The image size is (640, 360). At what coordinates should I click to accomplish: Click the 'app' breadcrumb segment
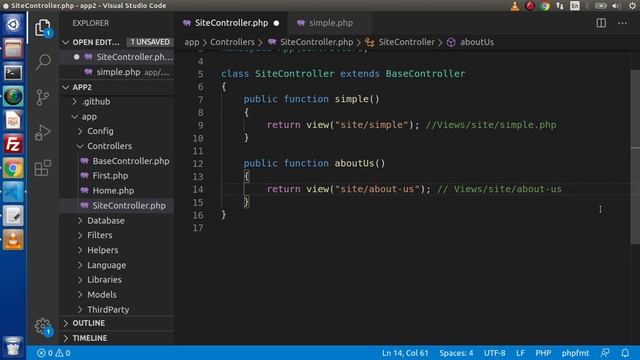coord(191,42)
